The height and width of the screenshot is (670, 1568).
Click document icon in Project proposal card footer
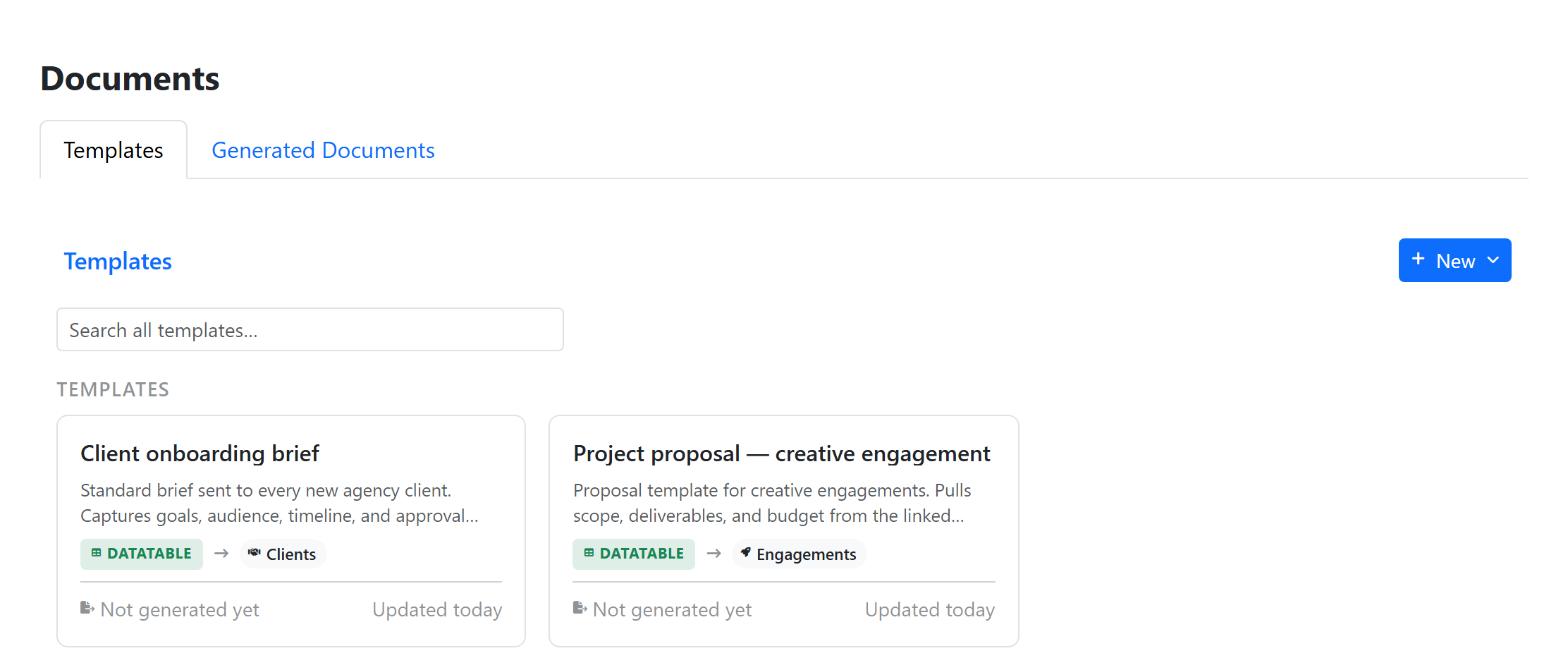coord(580,608)
